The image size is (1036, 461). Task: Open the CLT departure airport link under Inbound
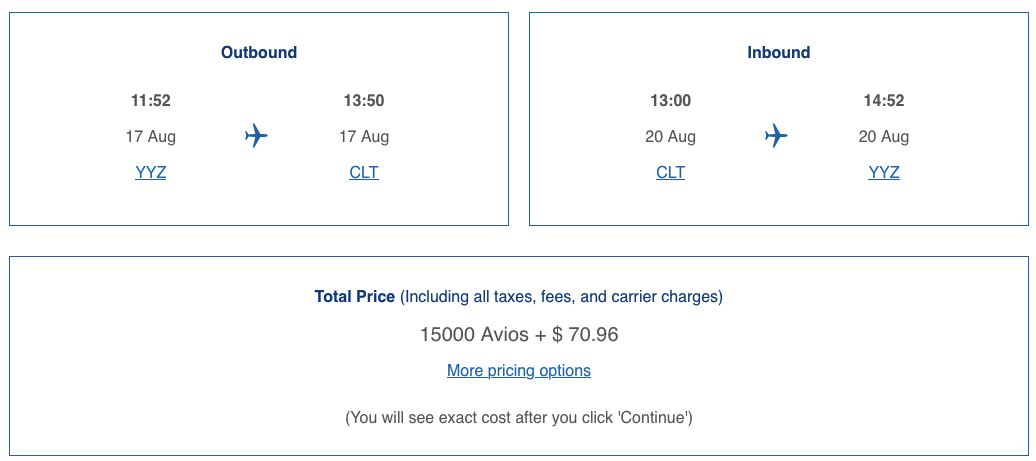click(670, 172)
